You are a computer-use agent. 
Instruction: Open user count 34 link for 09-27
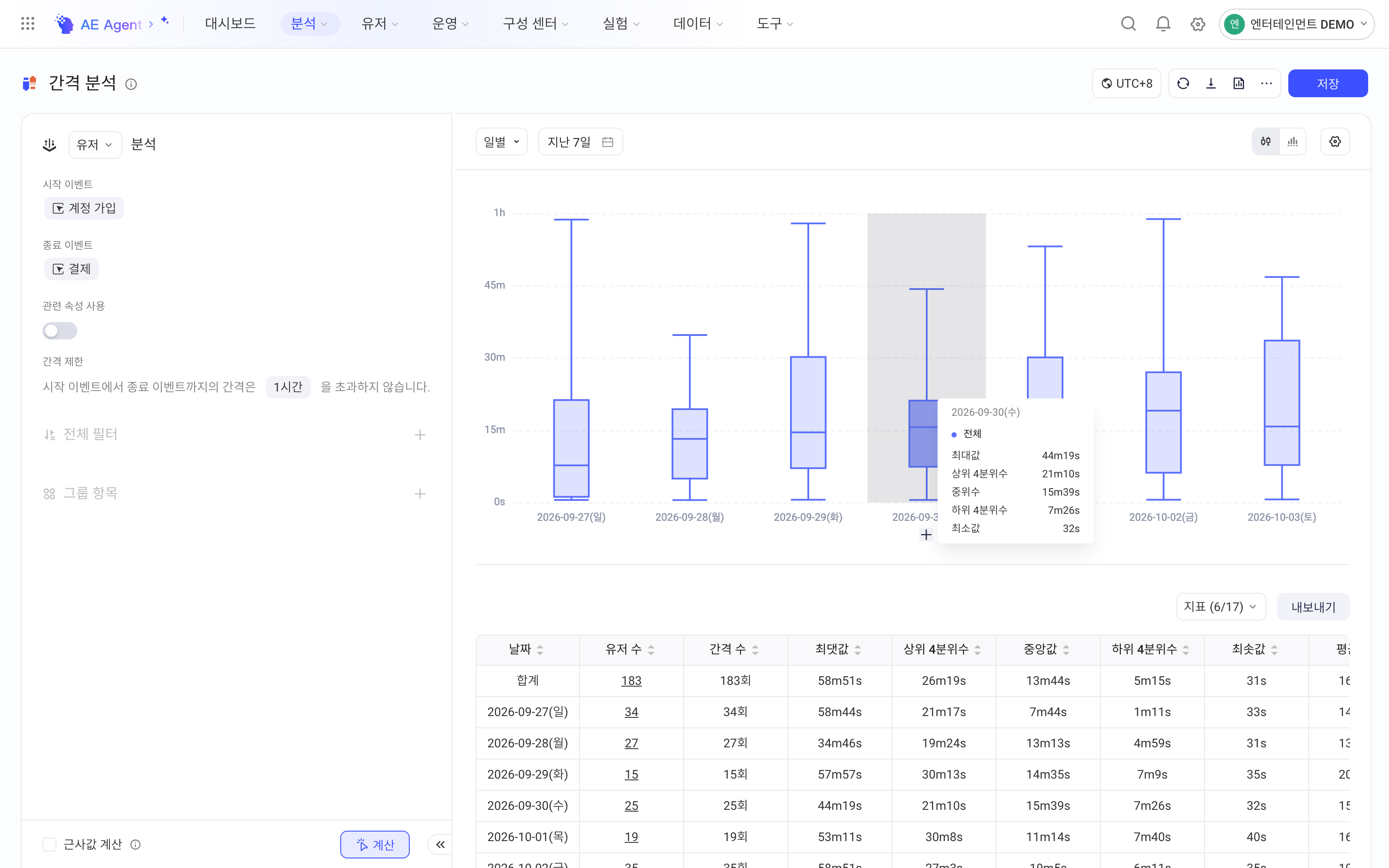[631, 712]
